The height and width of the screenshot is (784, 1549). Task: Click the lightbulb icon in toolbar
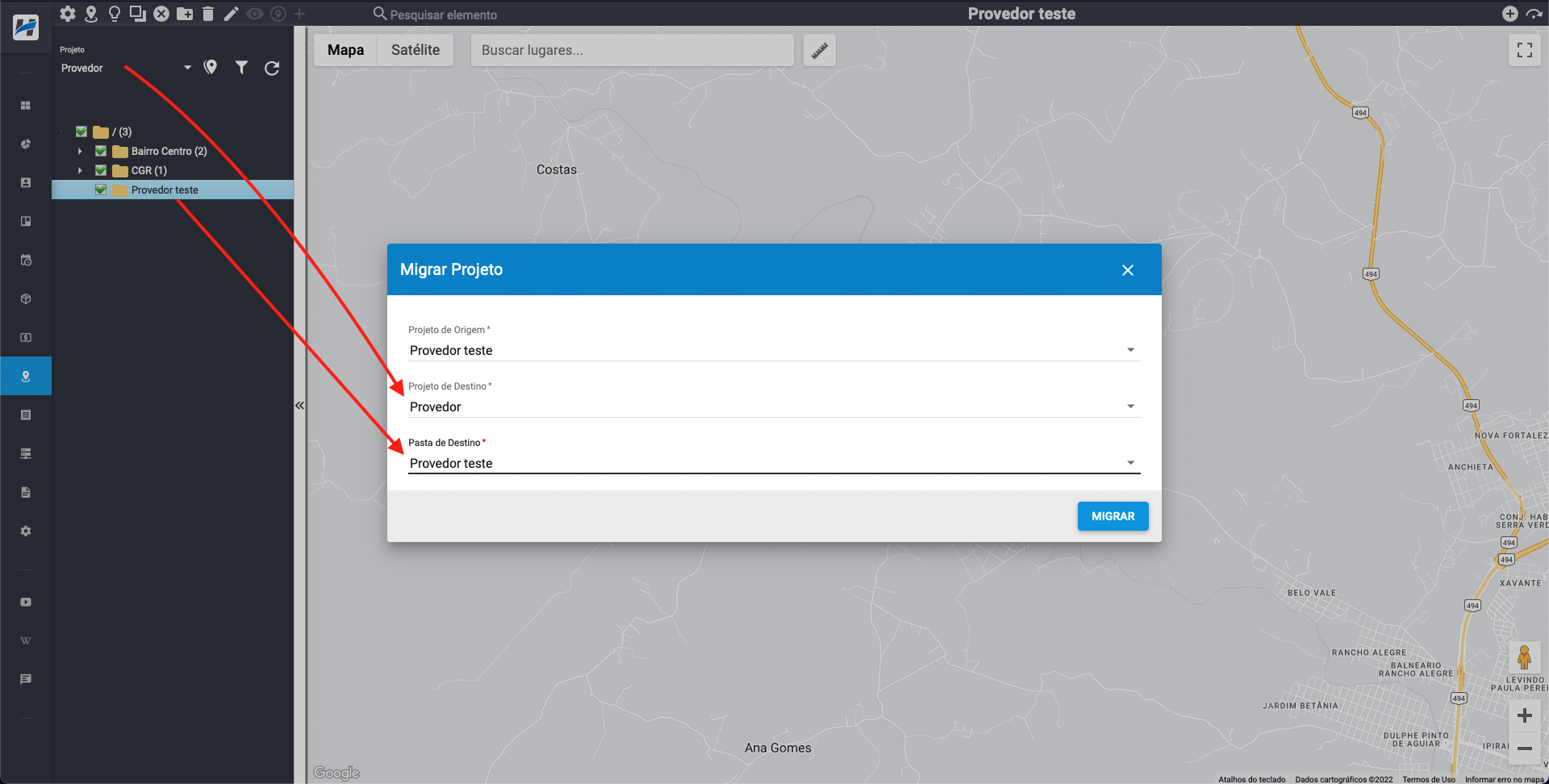pos(115,14)
